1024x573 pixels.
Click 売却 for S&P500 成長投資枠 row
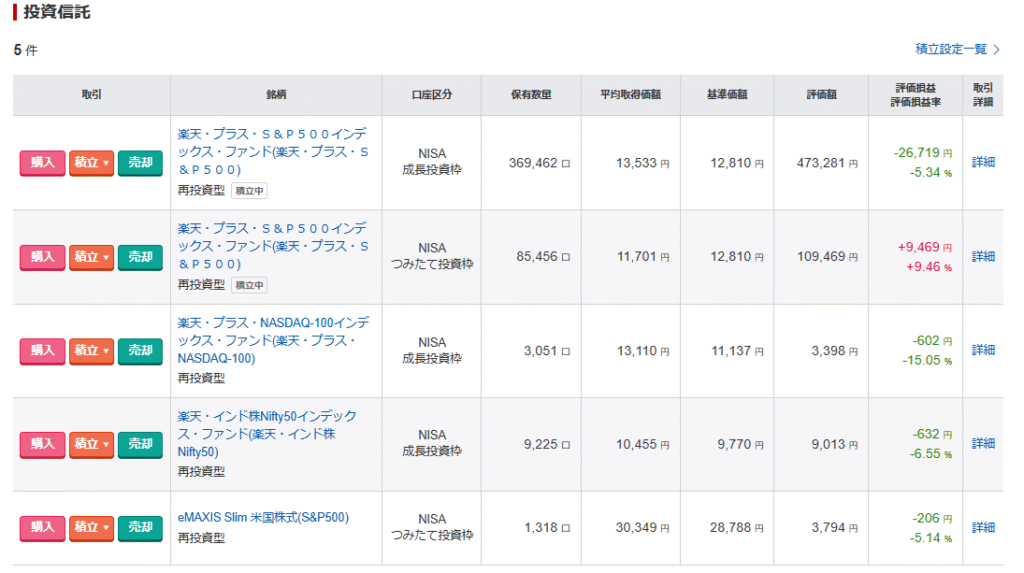pyautogui.click(x=140, y=163)
